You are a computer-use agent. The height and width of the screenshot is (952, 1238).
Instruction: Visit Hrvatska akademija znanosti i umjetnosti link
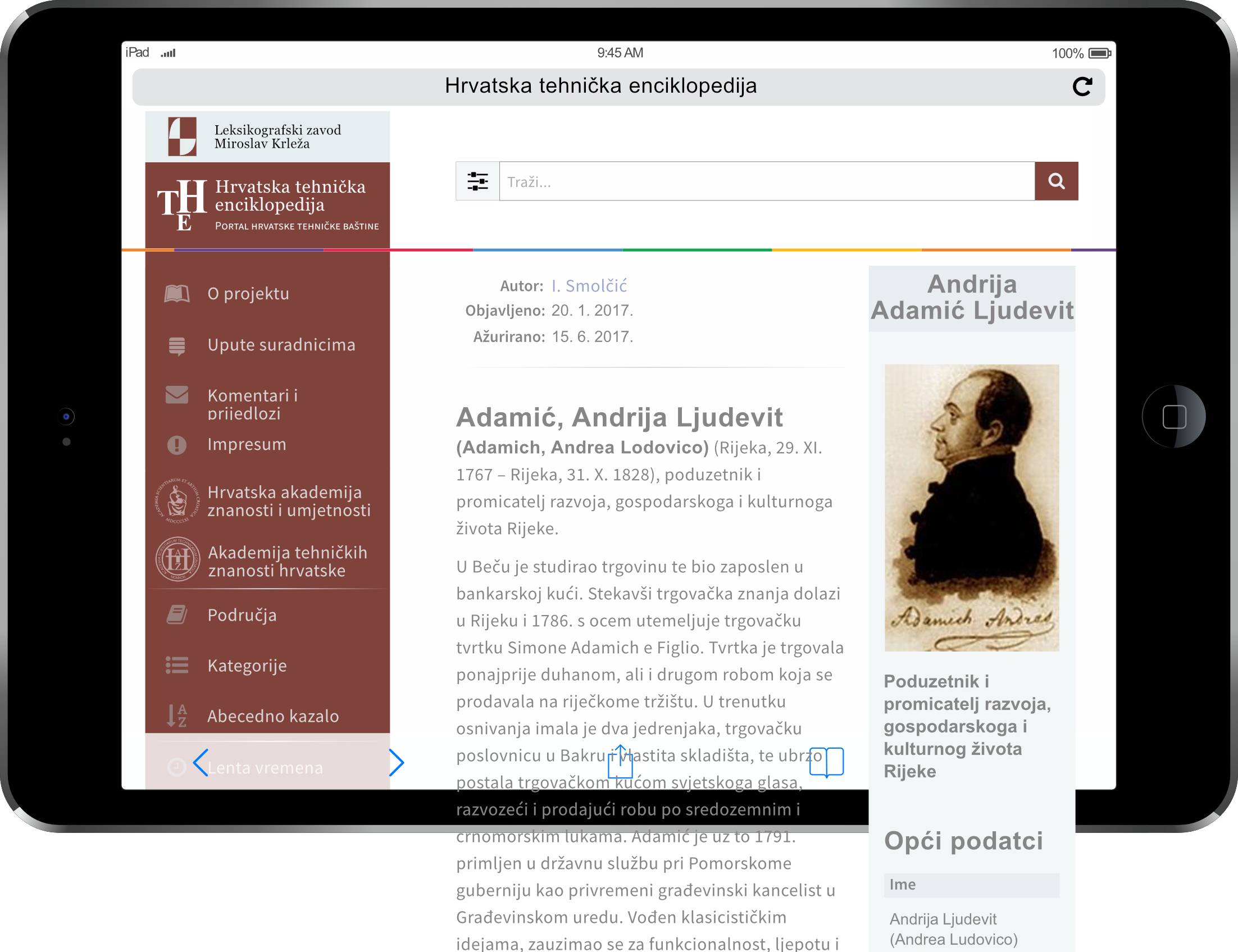[288, 501]
